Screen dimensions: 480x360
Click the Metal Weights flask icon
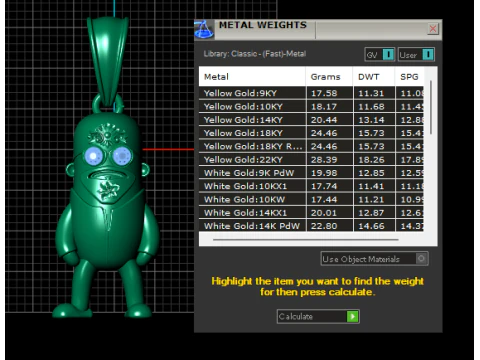204,29
